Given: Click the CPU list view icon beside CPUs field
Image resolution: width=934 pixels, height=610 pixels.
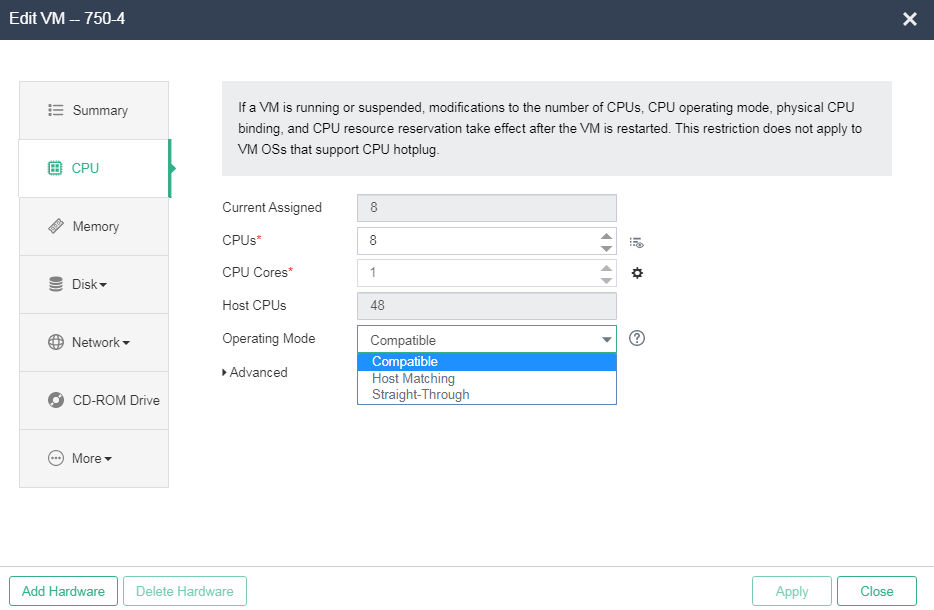Looking at the screenshot, I should [x=636, y=242].
